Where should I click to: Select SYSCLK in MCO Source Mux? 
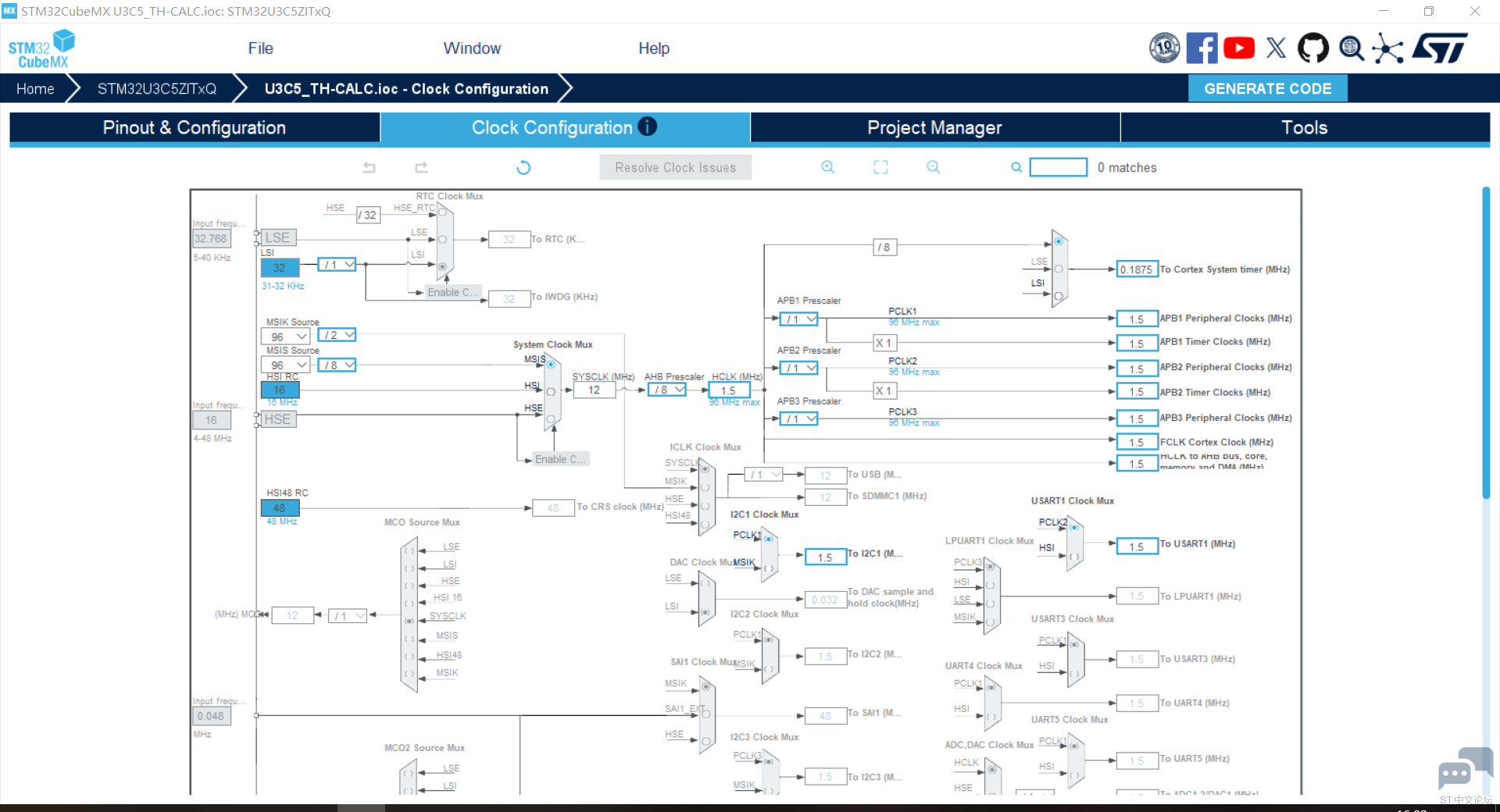[409, 621]
